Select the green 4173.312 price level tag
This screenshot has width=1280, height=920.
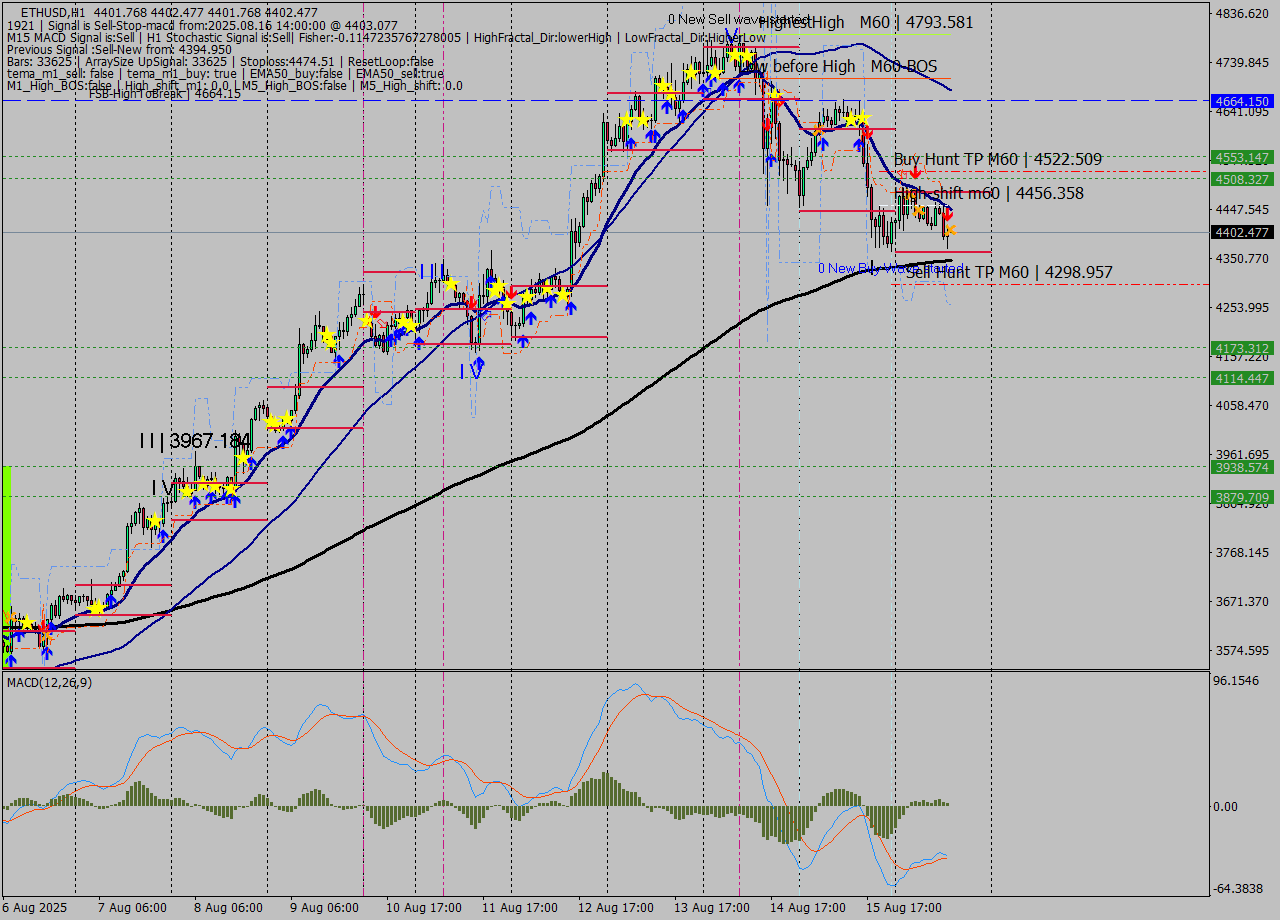(x=1241, y=349)
